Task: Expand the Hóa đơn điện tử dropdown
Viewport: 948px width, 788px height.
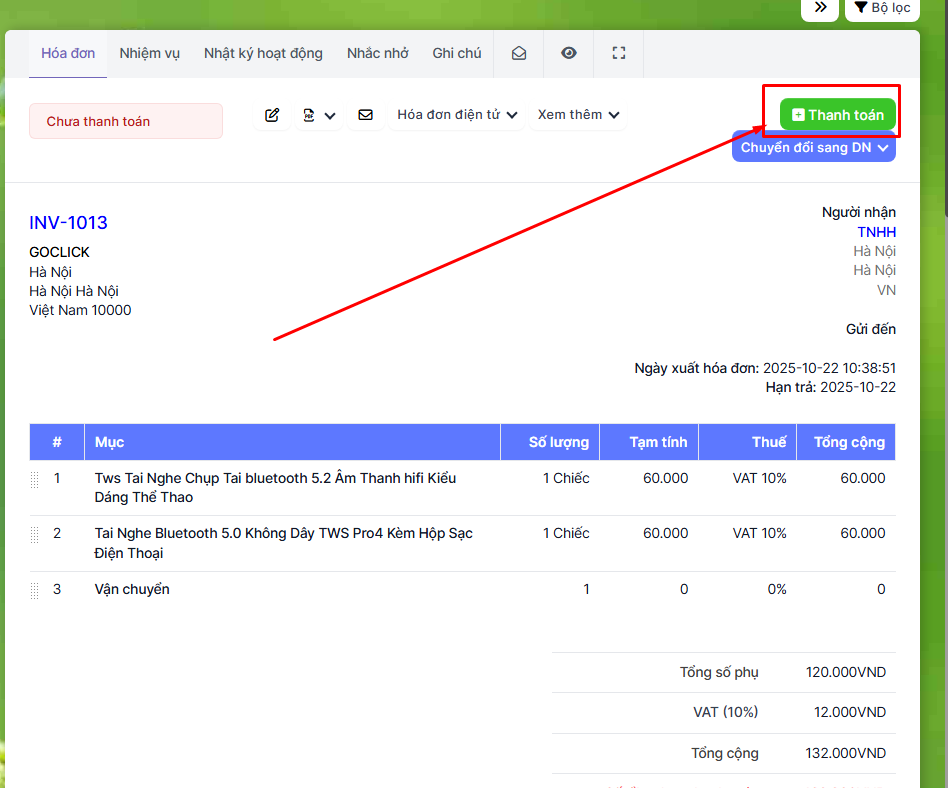Action: pyautogui.click(x=457, y=115)
